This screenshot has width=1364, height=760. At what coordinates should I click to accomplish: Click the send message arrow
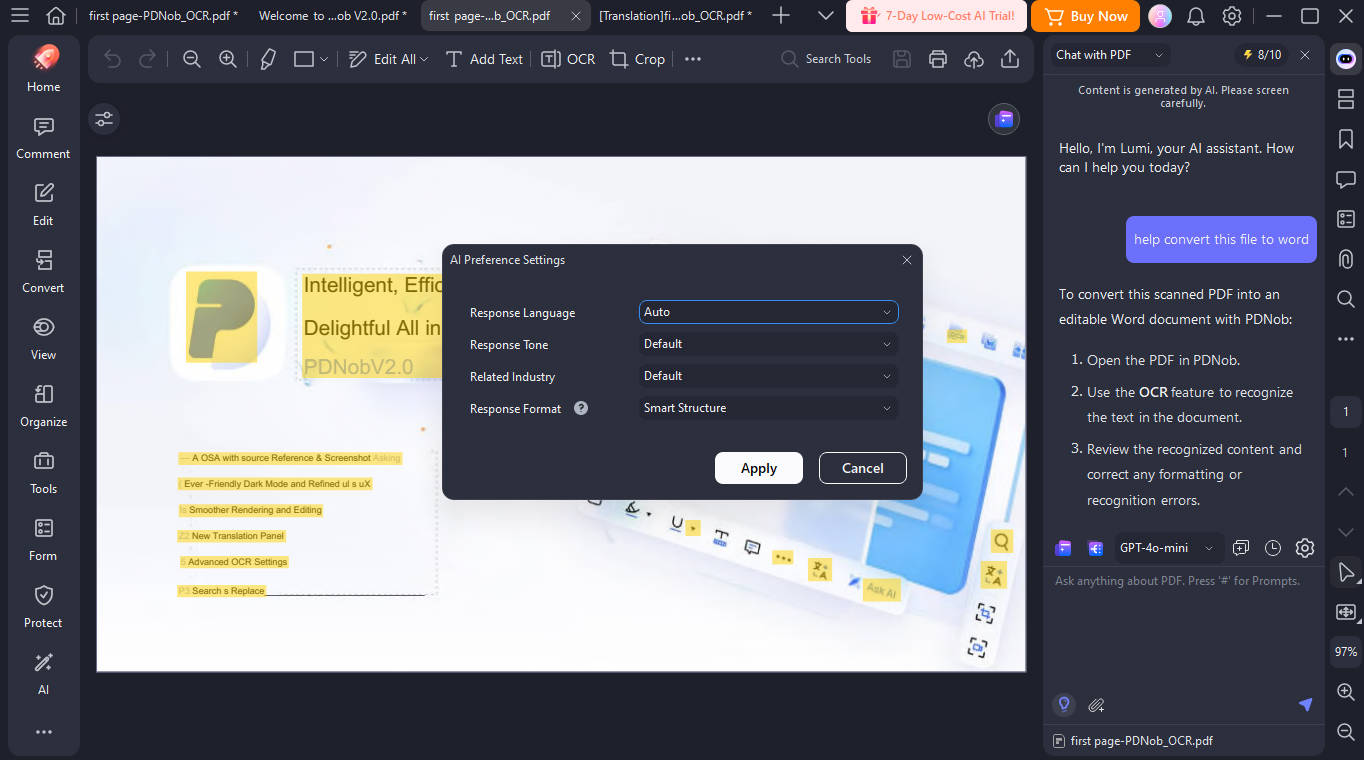click(x=1305, y=705)
